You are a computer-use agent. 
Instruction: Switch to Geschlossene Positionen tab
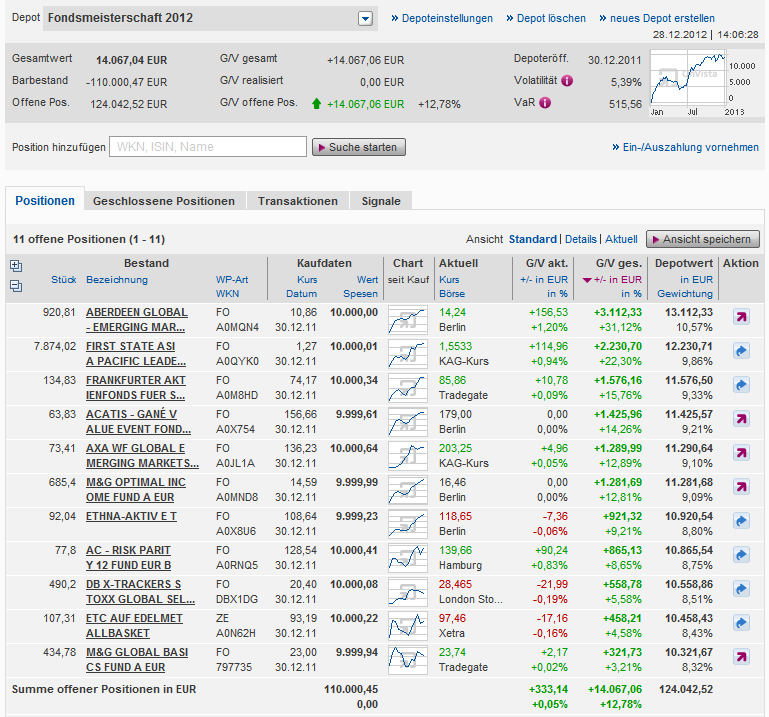point(163,201)
